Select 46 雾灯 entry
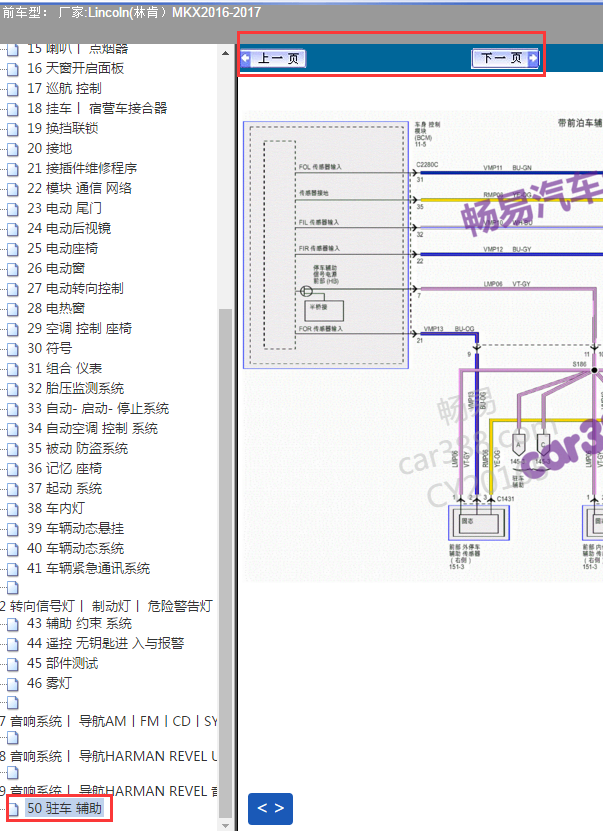The image size is (603, 831). point(49,684)
